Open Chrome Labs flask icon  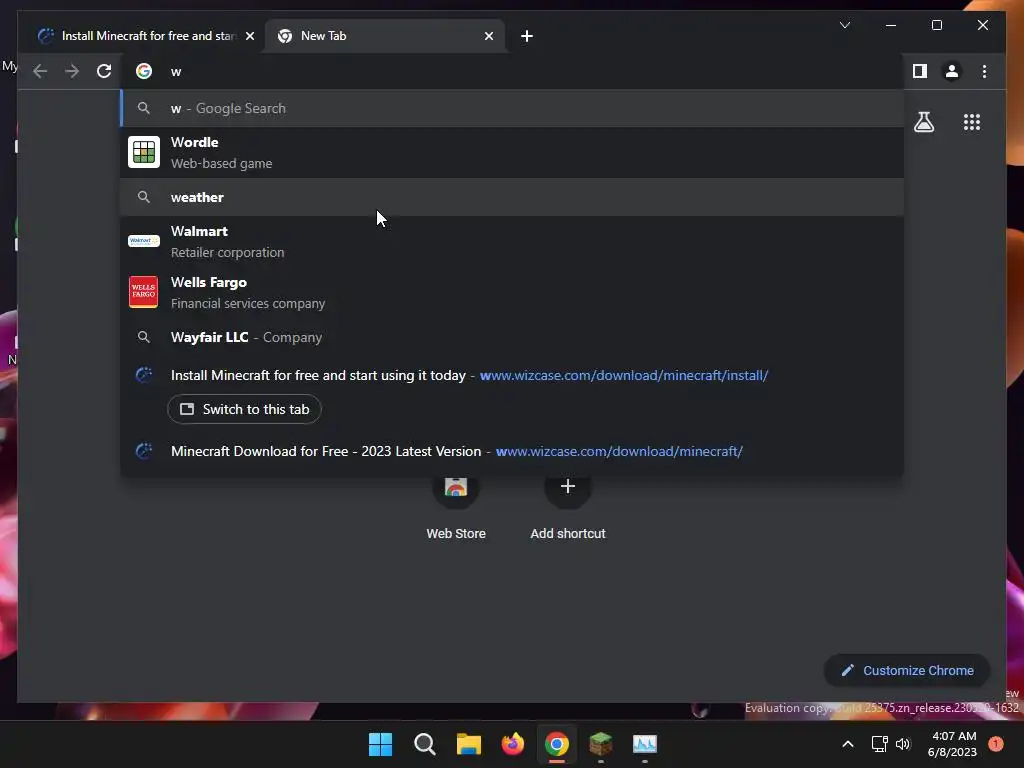click(923, 122)
